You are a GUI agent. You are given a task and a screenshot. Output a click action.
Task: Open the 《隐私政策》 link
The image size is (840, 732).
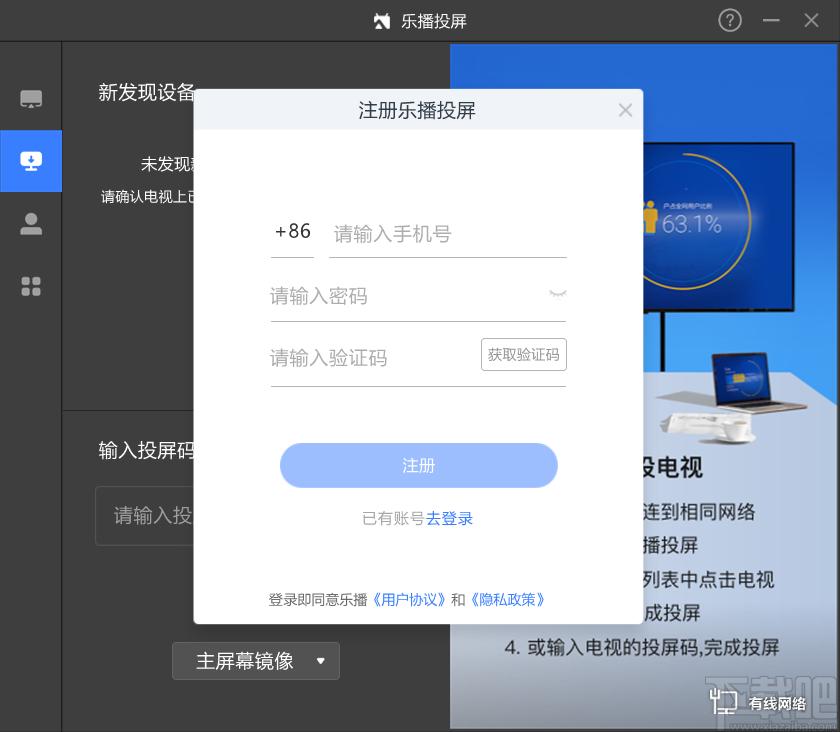(x=507, y=600)
